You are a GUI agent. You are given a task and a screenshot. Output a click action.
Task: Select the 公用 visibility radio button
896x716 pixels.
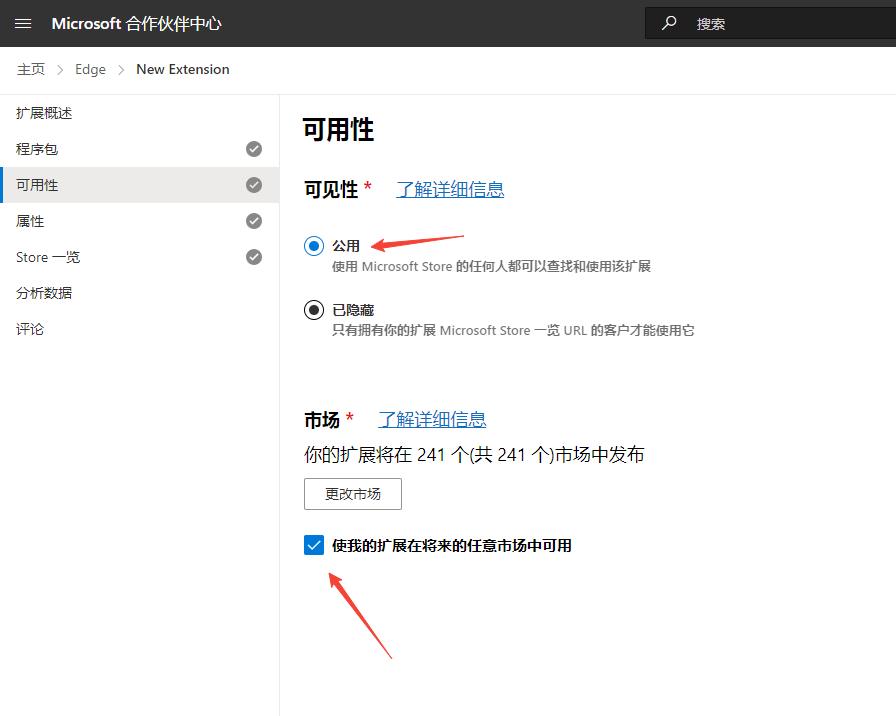tap(314, 246)
